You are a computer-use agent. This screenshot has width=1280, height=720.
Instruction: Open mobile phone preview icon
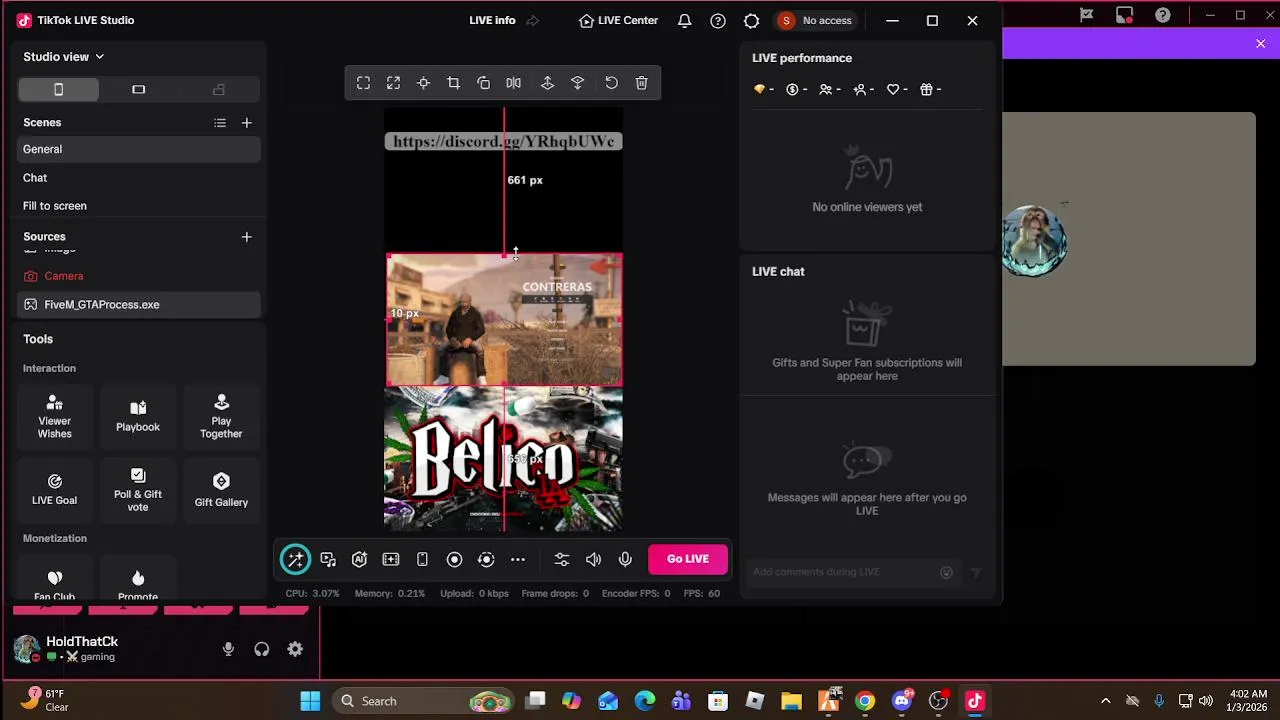tap(422, 559)
